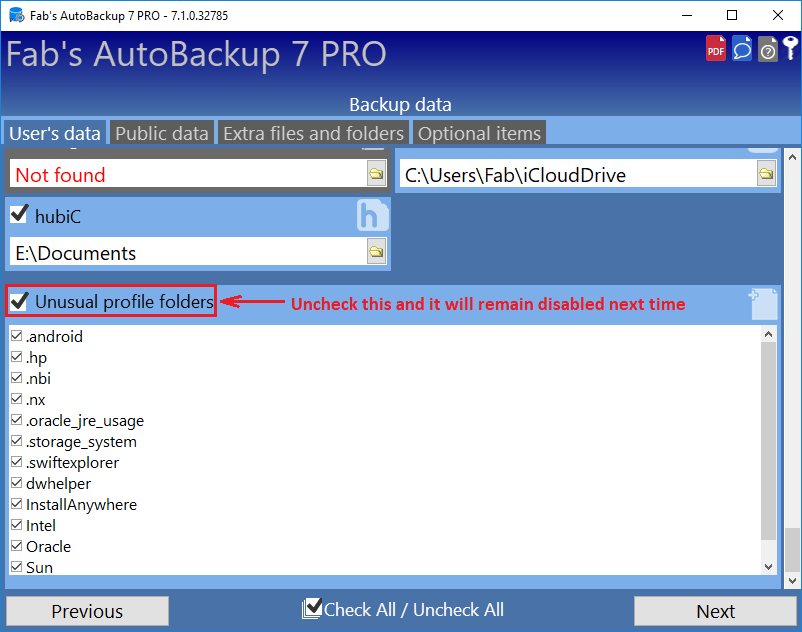Toggle the .hp folder checkbox
Image resolution: width=802 pixels, height=632 pixels.
click(x=17, y=356)
